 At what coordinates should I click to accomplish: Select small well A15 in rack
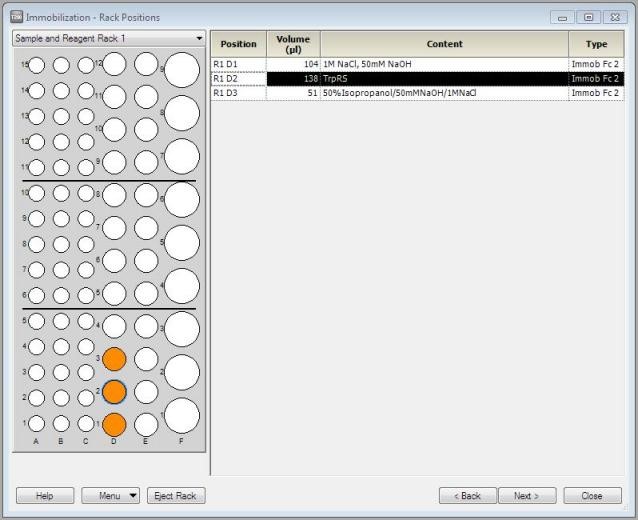[x=37, y=65]
